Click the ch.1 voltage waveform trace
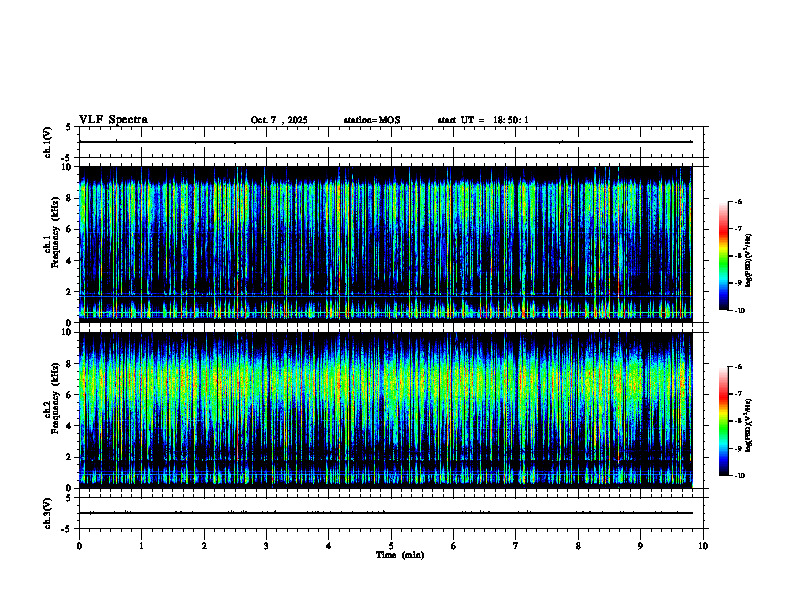This screenshot has height=612, width=792. [x=385, y=142]
